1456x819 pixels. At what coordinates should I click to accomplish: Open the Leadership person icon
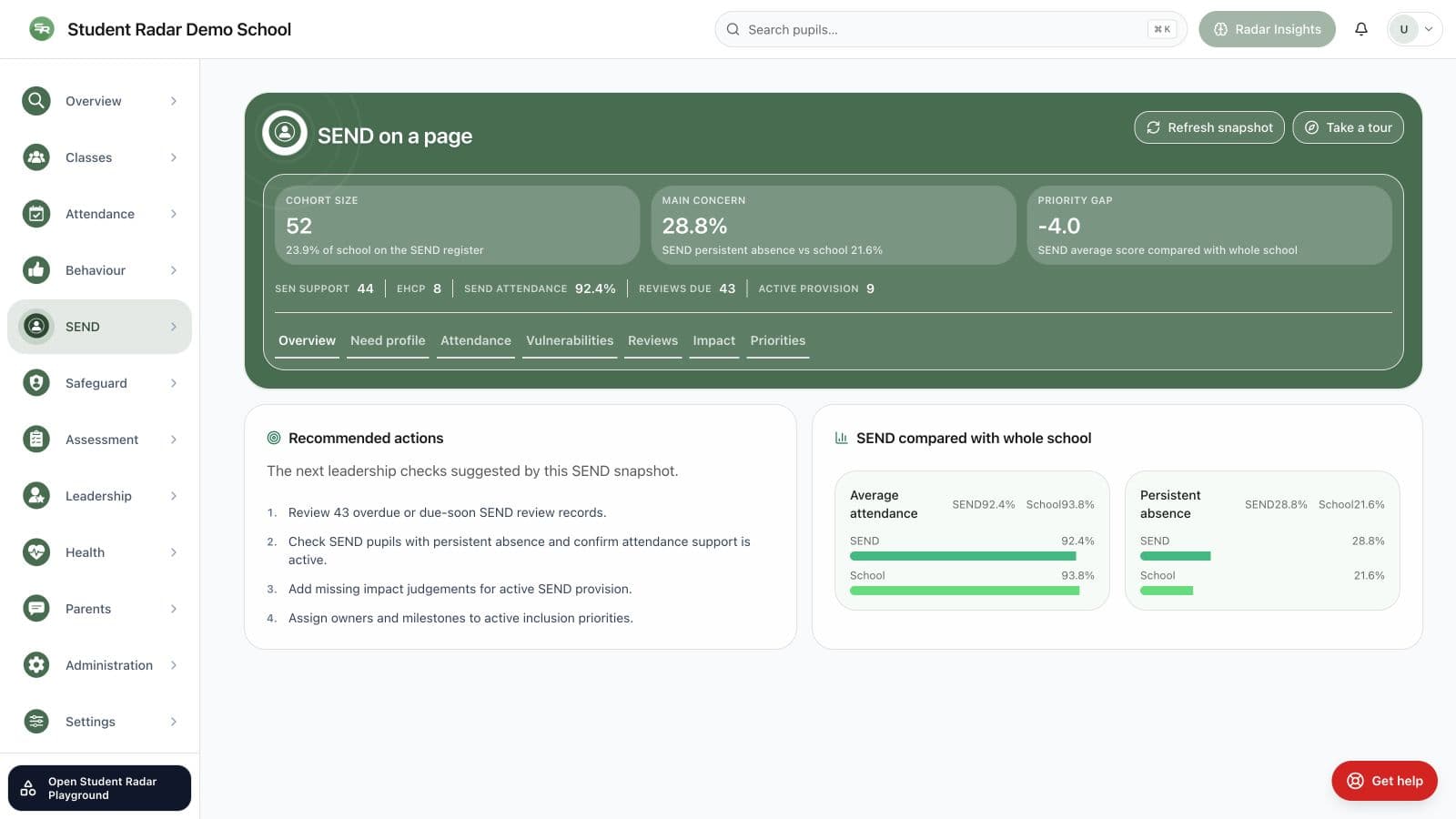36,496
